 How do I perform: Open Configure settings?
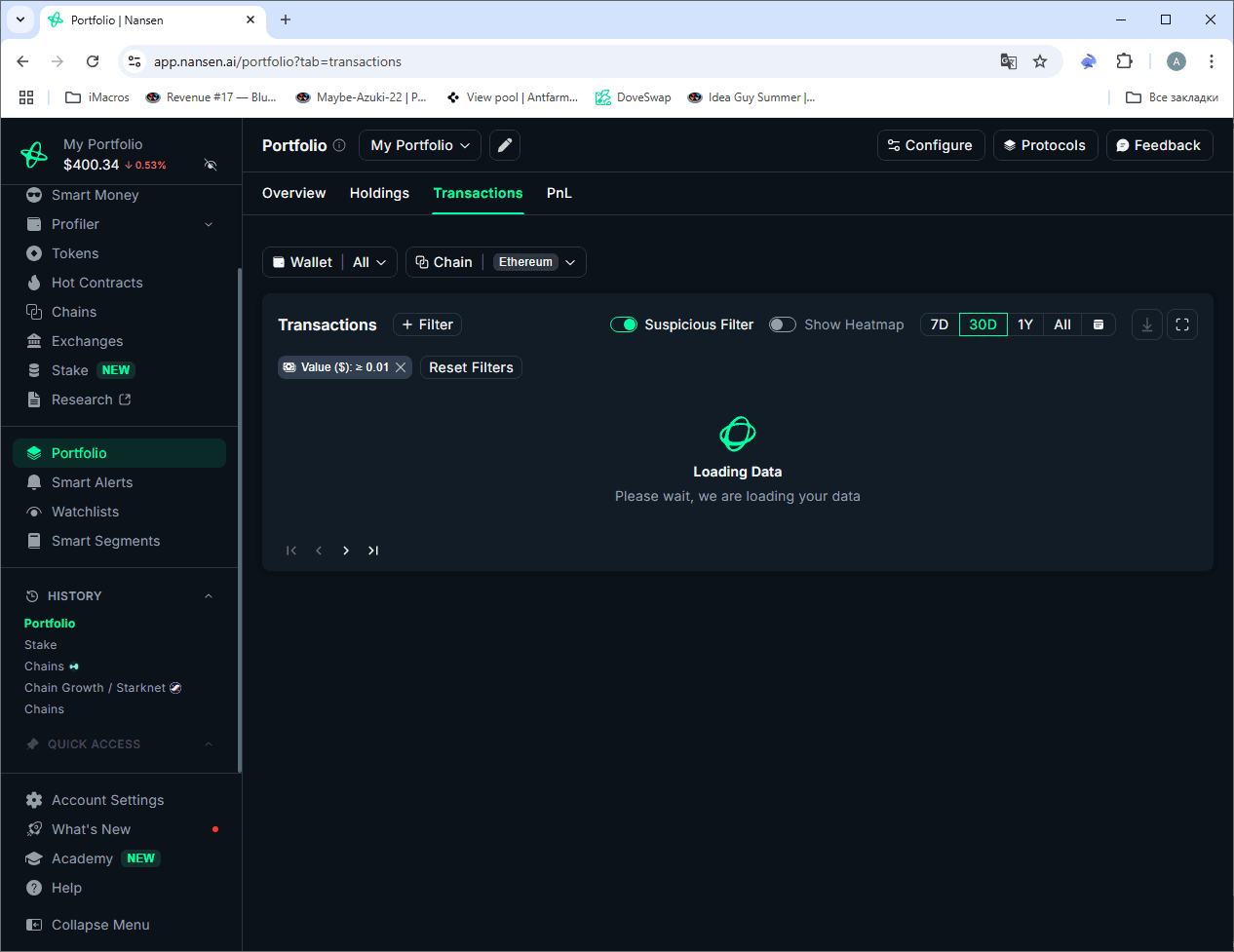931,145
